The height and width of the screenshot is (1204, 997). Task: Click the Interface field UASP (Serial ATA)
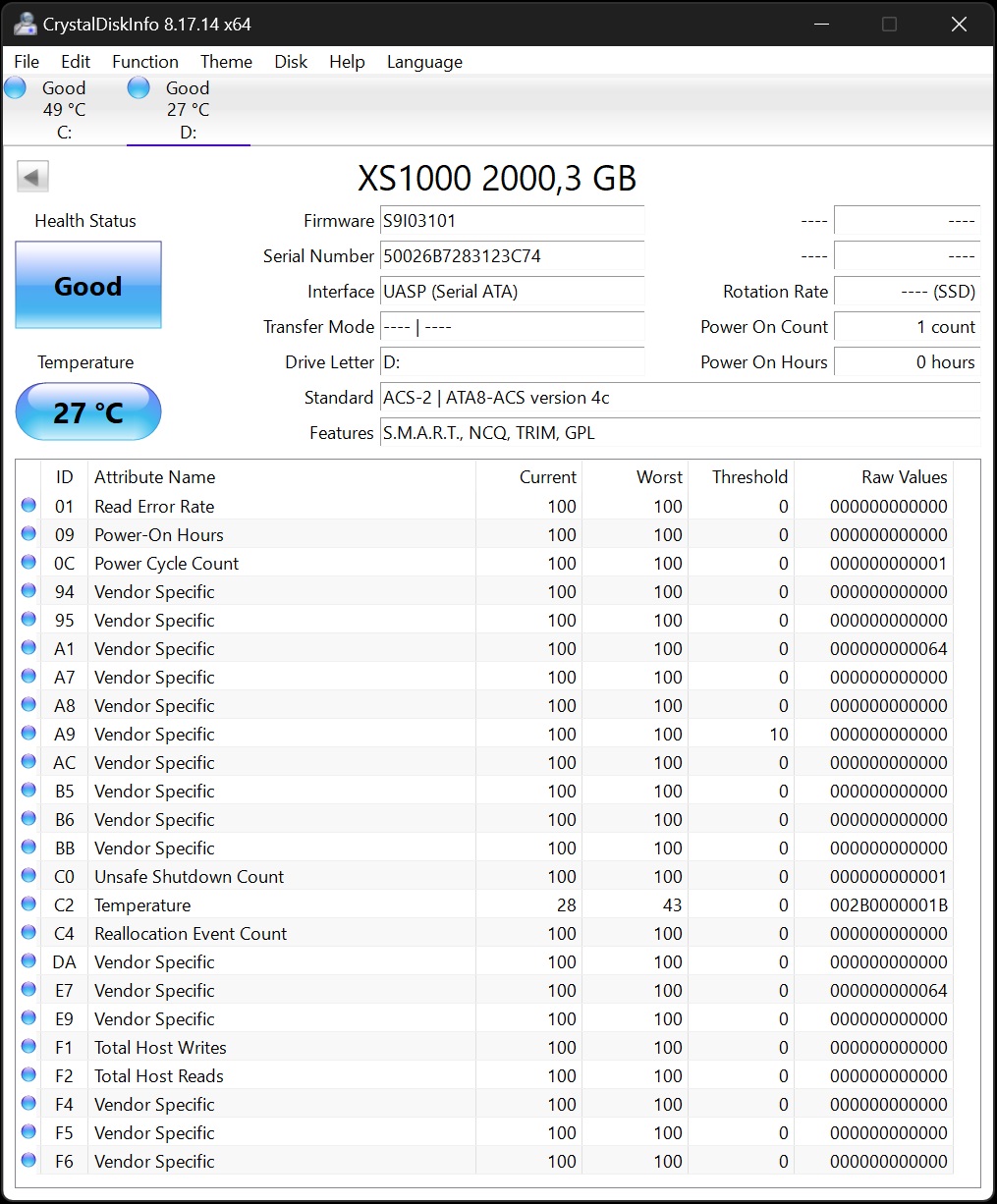(x=512, y=292)
